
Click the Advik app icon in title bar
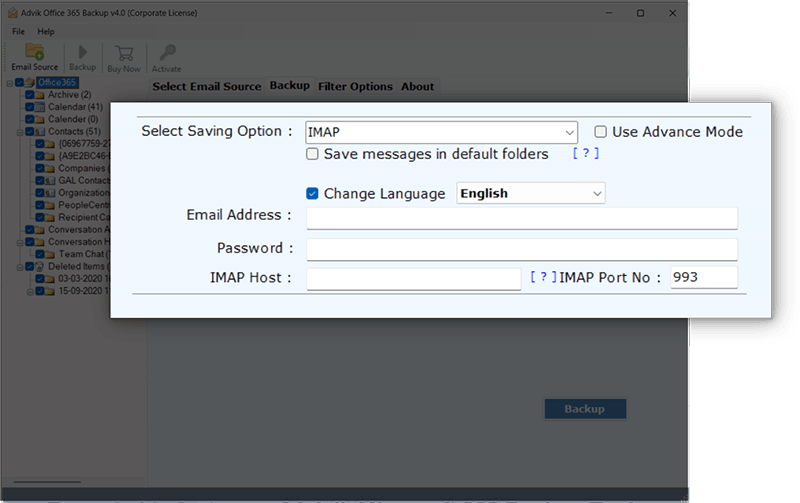tap(13, 13)
